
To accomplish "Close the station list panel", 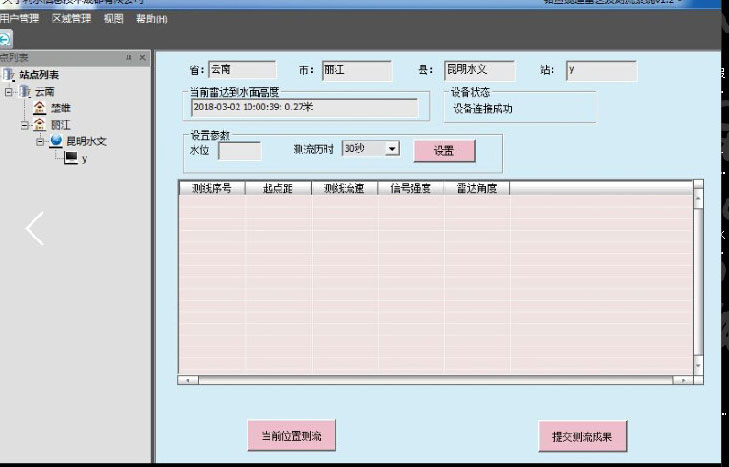I will 142,57.
